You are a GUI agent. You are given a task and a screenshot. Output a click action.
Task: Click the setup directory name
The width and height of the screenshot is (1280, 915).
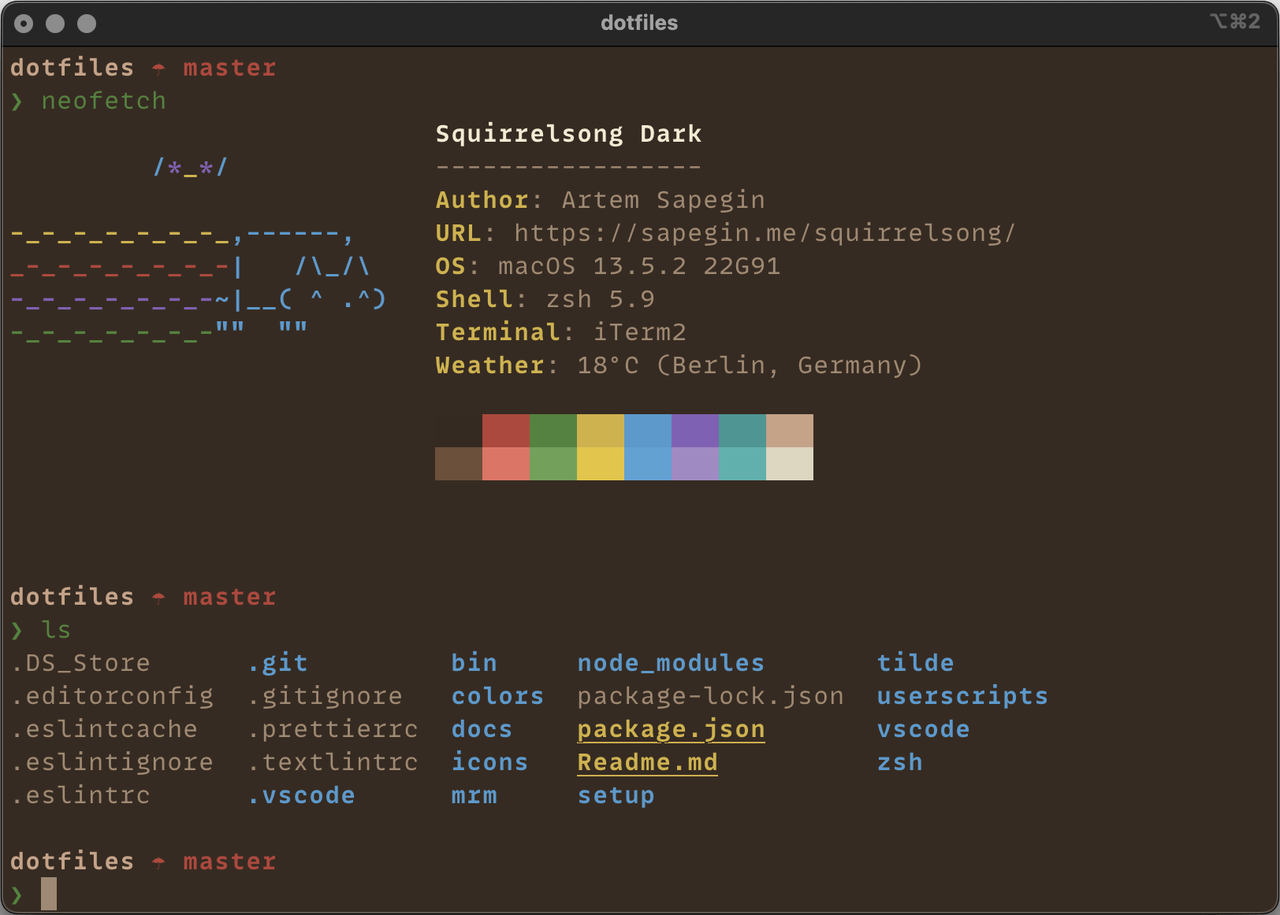(x=616, y=796)
